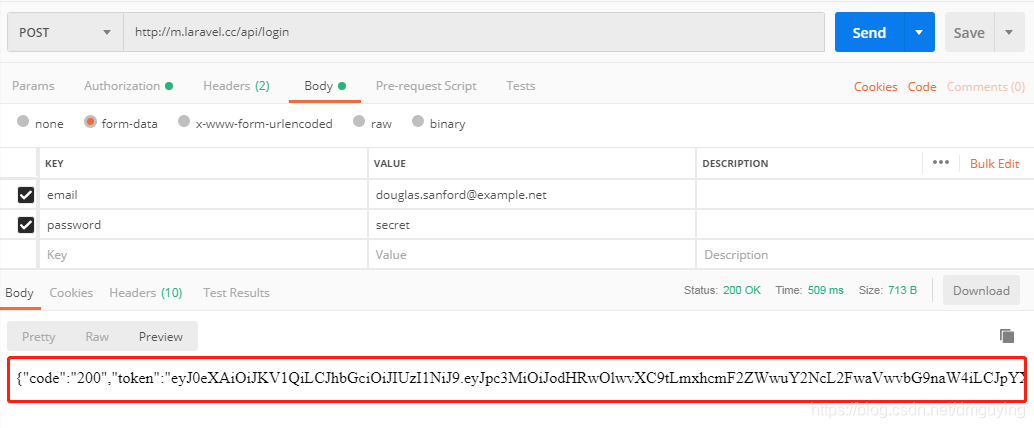Expand the Save button dropdown arrow
This screenshot has width=1034, height=428.
[1008, 32]
